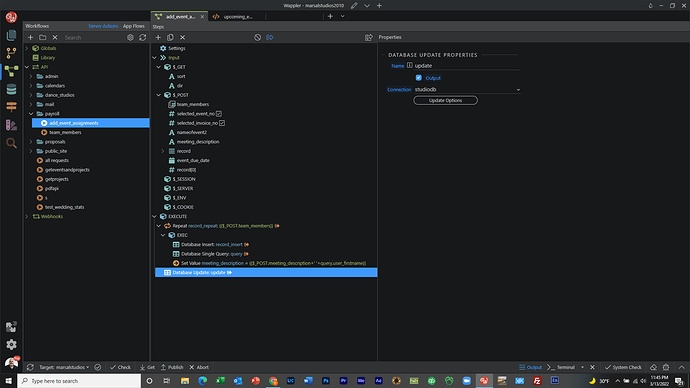Click the Check button

click(x=120, y=367)
